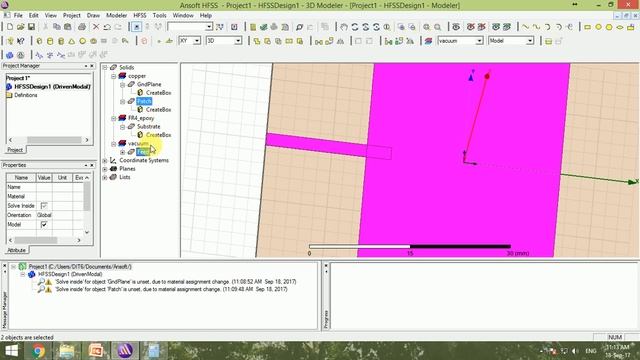Open the XY drawing plane dropdown
The height and width of the screenshot is (360, 640).
click(x=197, y=41)
